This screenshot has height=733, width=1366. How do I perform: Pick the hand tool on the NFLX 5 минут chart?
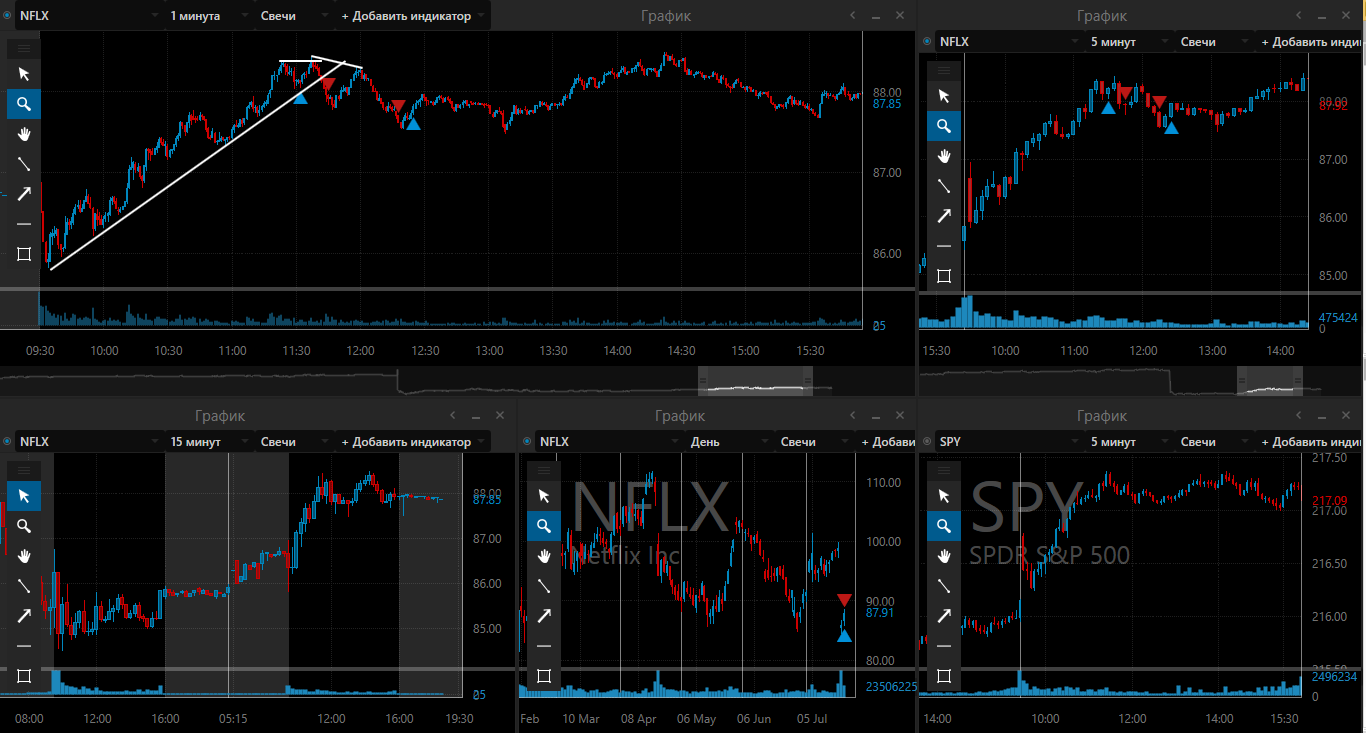point(944,156)
